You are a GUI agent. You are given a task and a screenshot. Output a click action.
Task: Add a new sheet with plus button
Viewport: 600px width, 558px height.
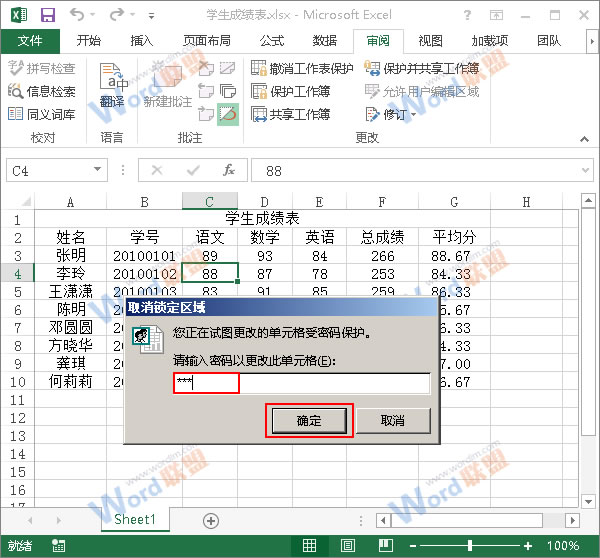[211, 520]
